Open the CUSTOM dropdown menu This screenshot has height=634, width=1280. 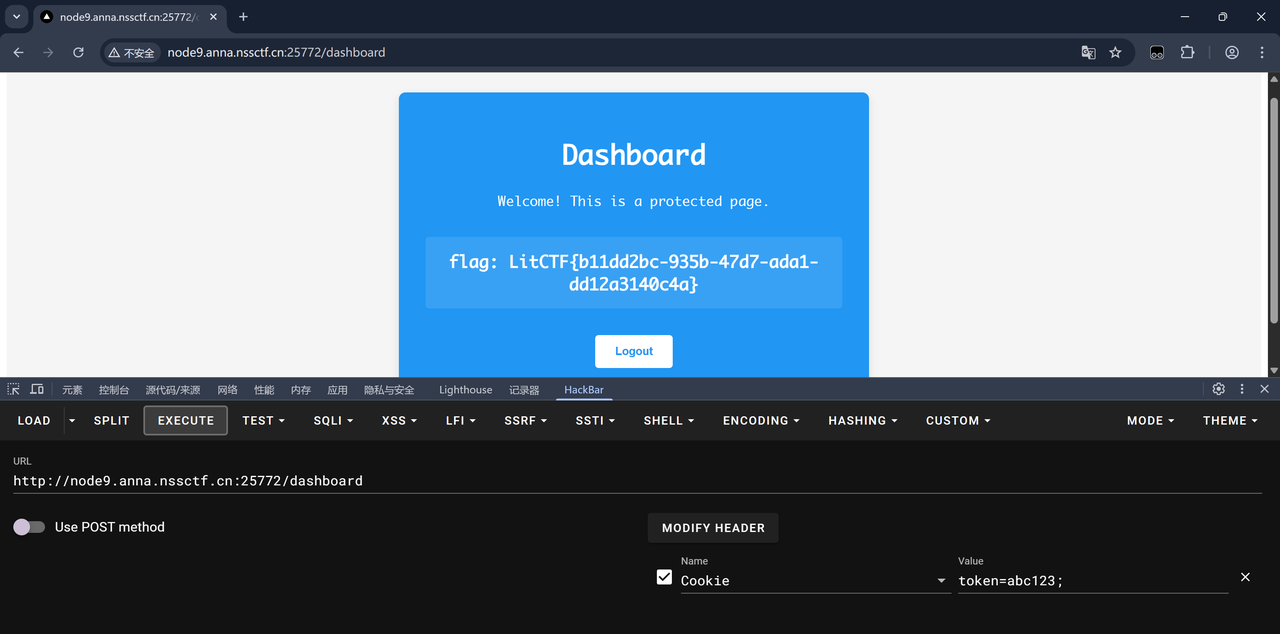[x=958, y=421]
